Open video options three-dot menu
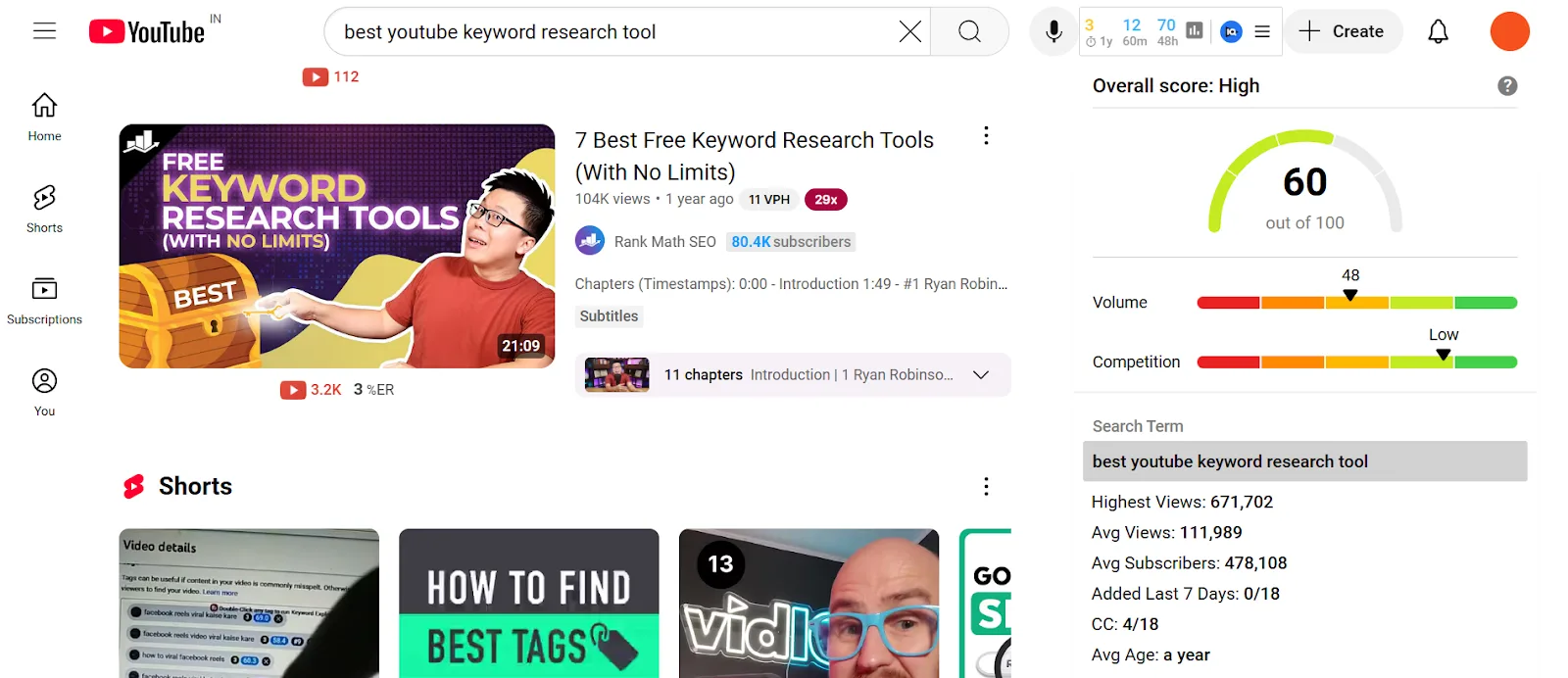 [986, 135]
